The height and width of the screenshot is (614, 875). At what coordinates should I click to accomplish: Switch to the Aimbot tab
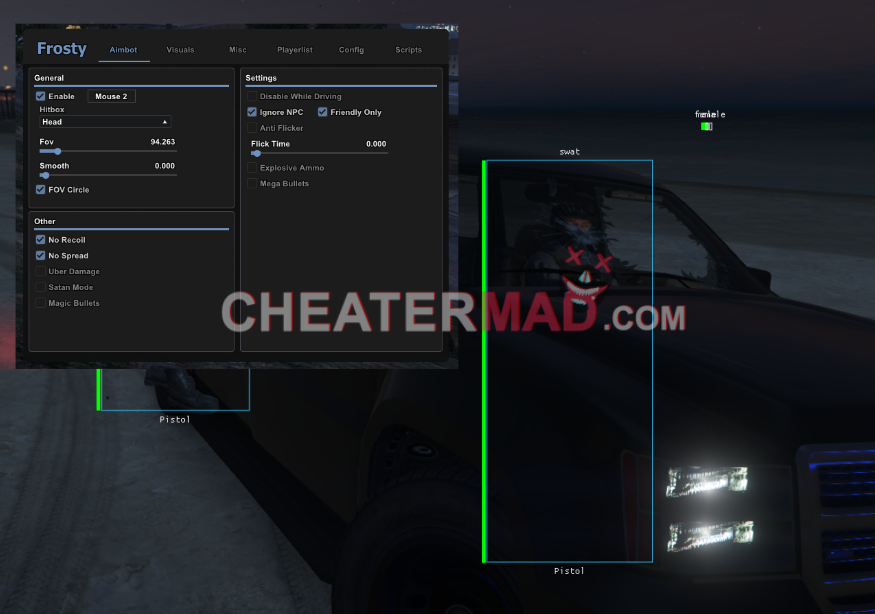coord(123,50)
